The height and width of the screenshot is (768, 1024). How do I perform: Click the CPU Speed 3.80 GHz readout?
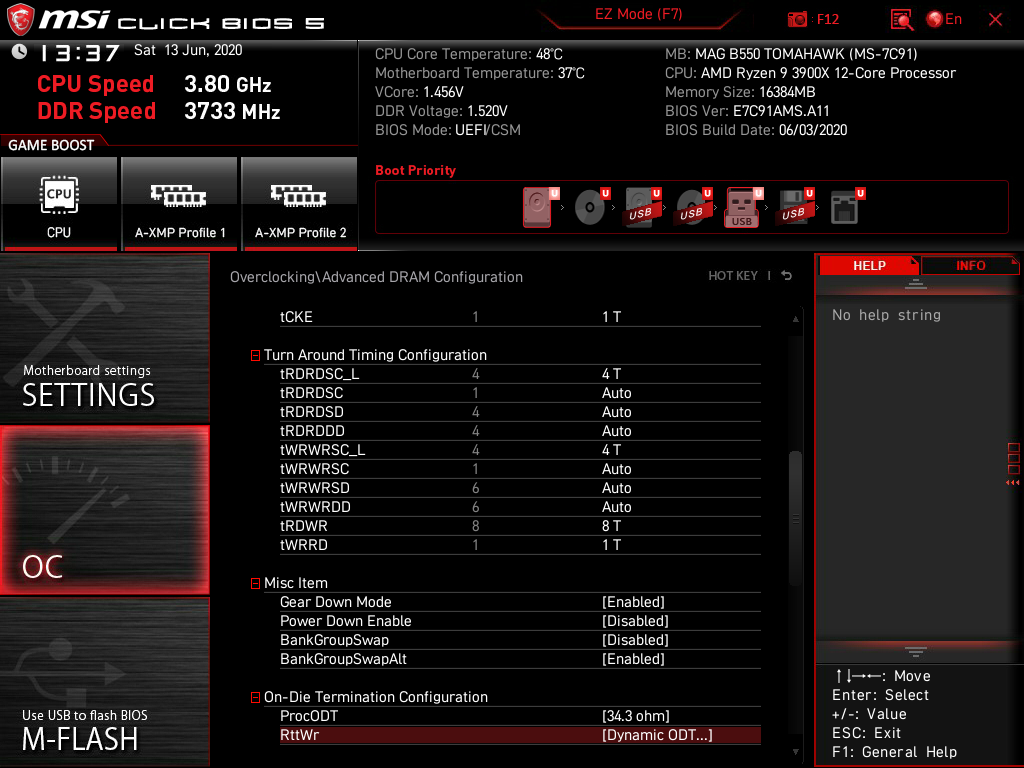[x=154, y=84]
